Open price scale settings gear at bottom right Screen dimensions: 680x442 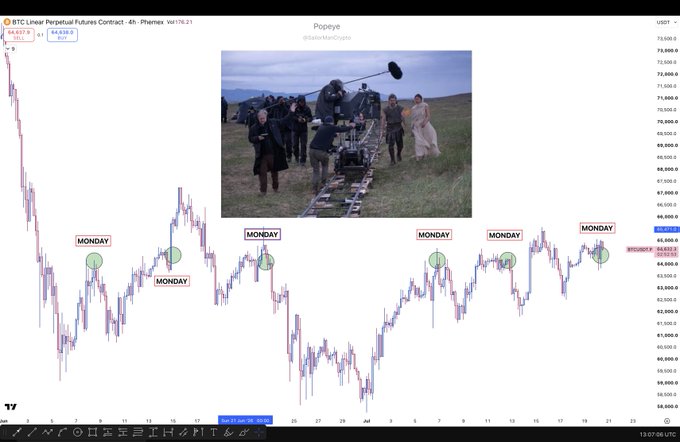click(x=667, y=421)
